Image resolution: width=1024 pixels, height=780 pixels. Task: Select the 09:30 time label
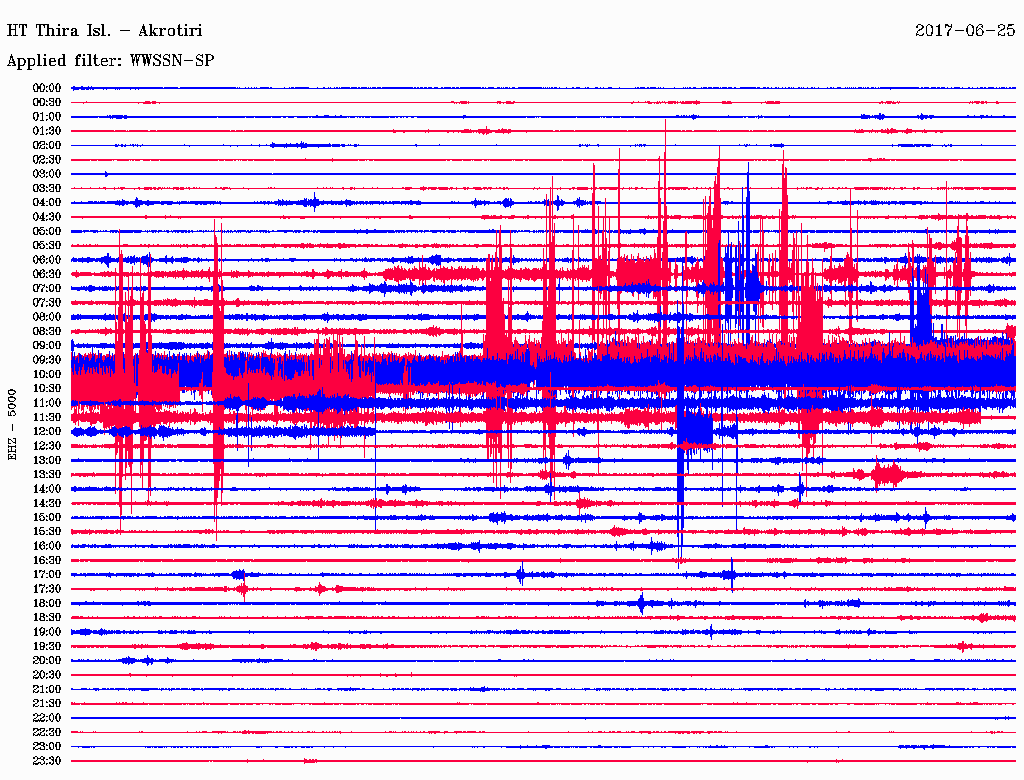pos(46,360)
